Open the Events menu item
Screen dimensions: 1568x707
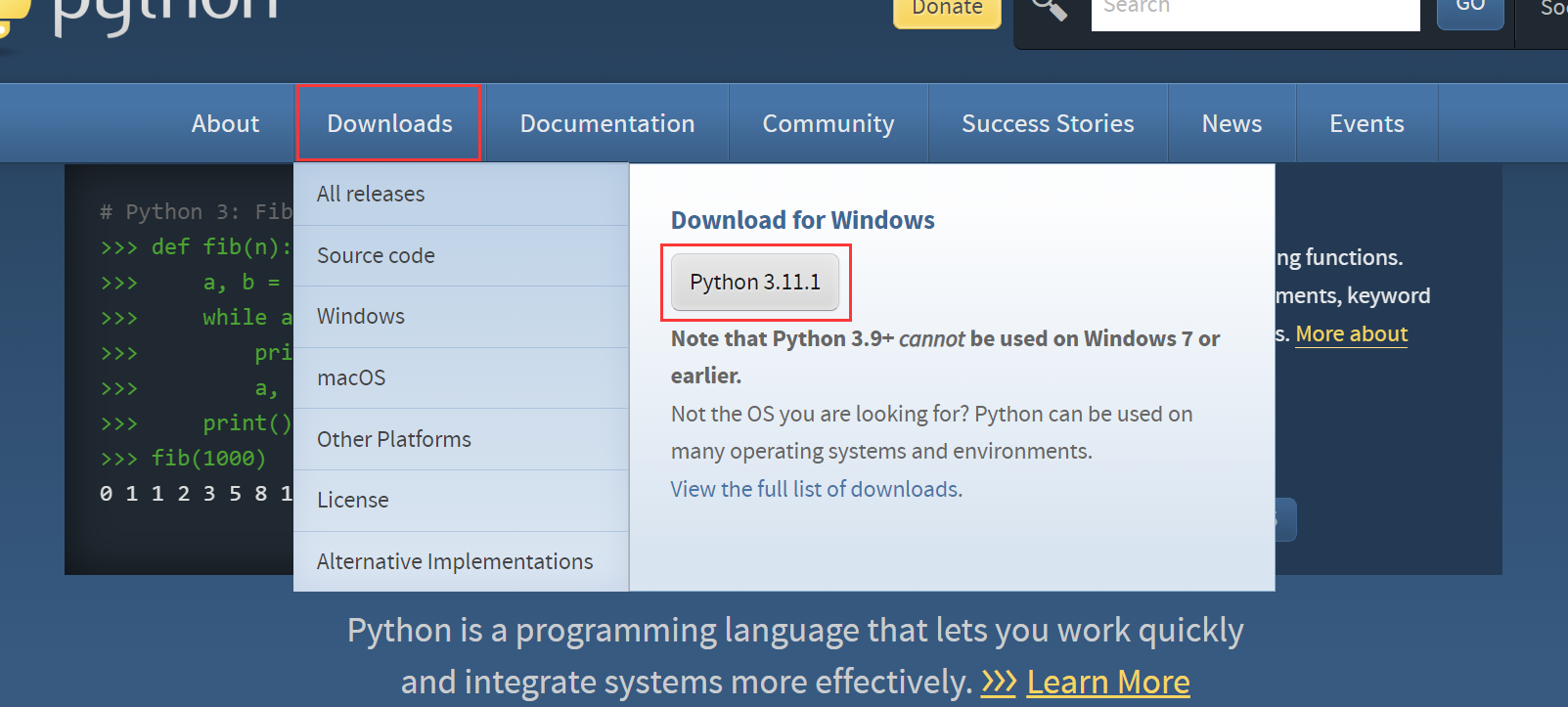[x=1366, y=123]
